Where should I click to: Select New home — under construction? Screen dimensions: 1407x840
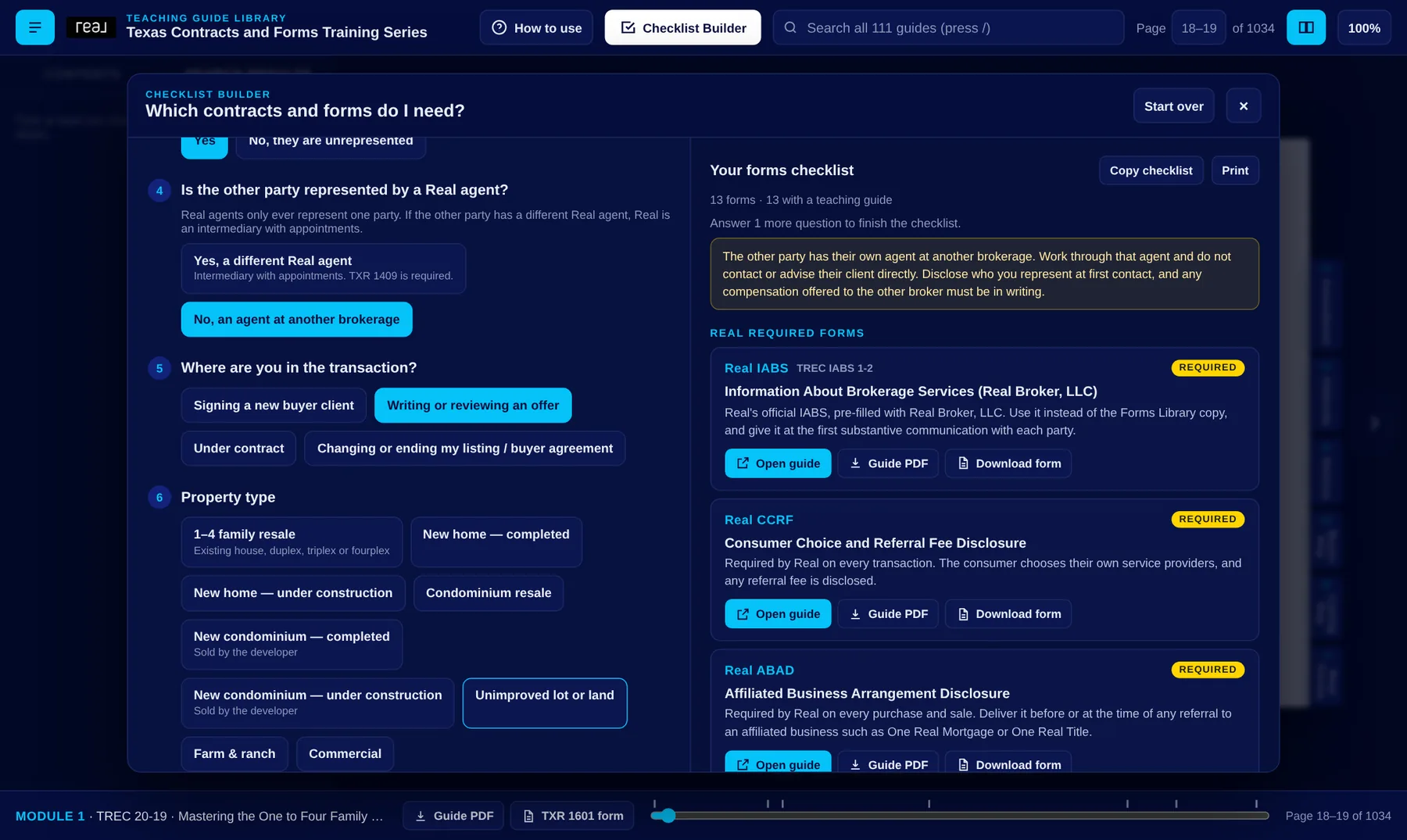tap(293, 593)
